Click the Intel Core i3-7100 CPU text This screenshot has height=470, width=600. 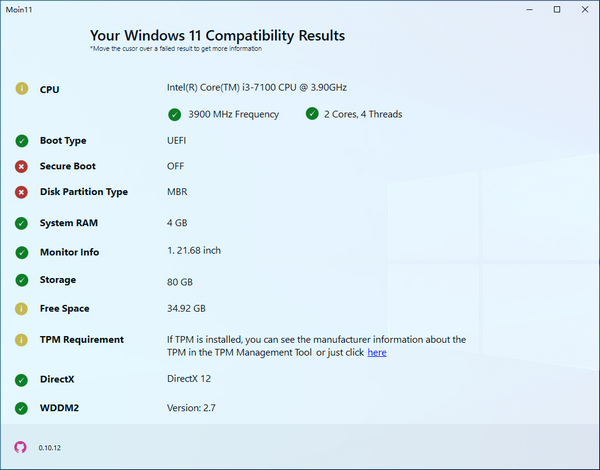pyautogui.click(x=257, y=88)
